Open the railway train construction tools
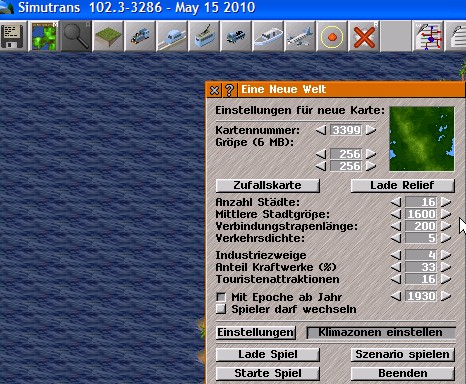 (140, 36)
